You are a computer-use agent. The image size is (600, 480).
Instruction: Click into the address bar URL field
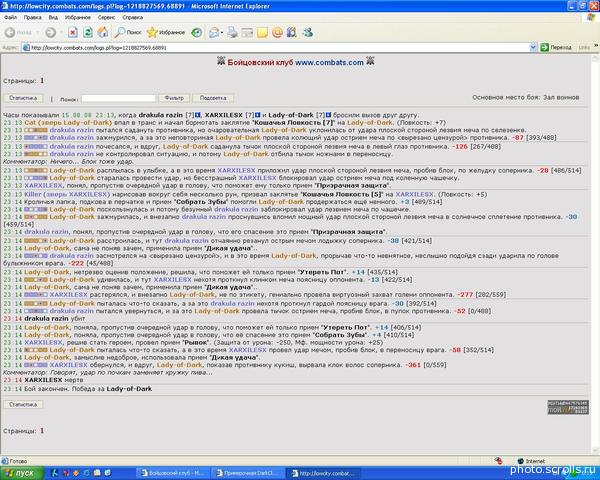276,47
